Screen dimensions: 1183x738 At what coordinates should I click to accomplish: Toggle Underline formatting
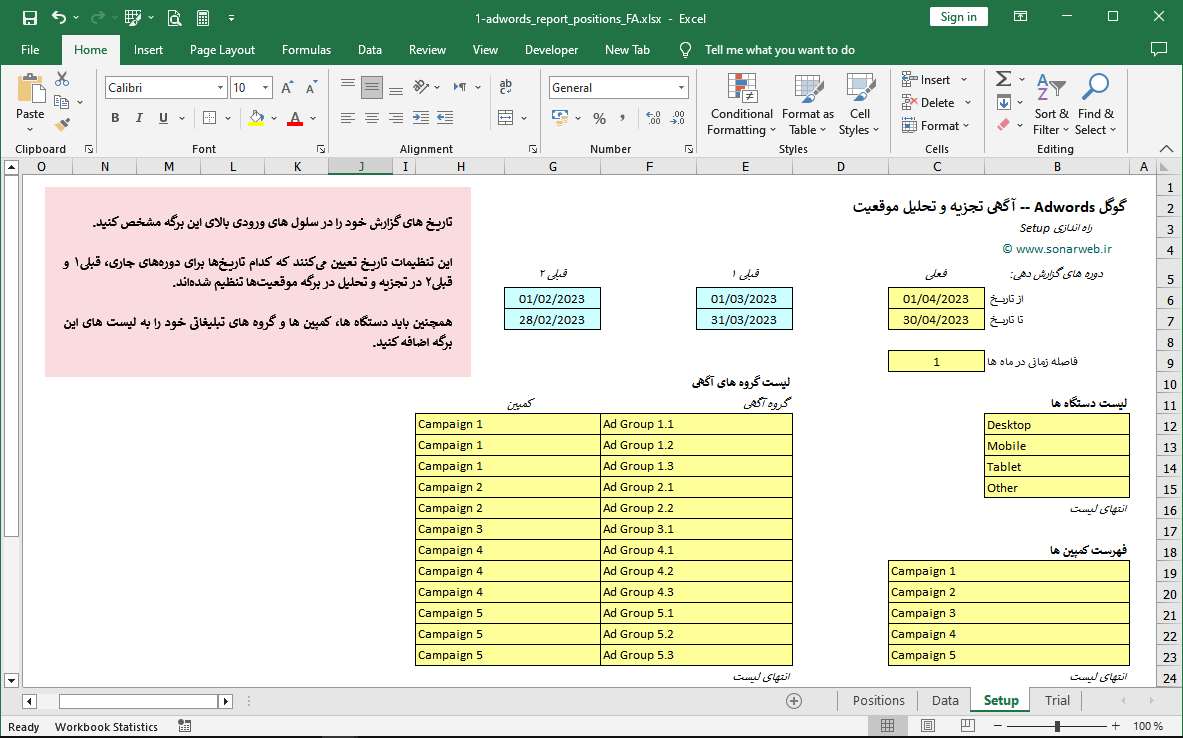tap(163, 118)
